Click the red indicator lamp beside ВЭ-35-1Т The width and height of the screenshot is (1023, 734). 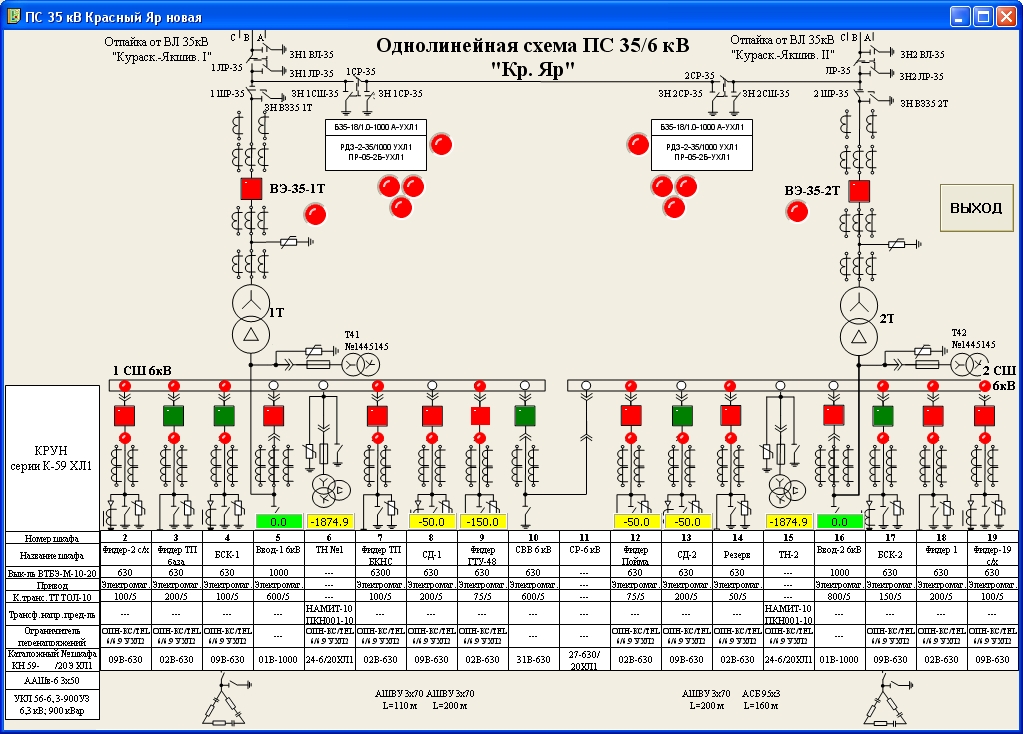[x=315, y=214]
